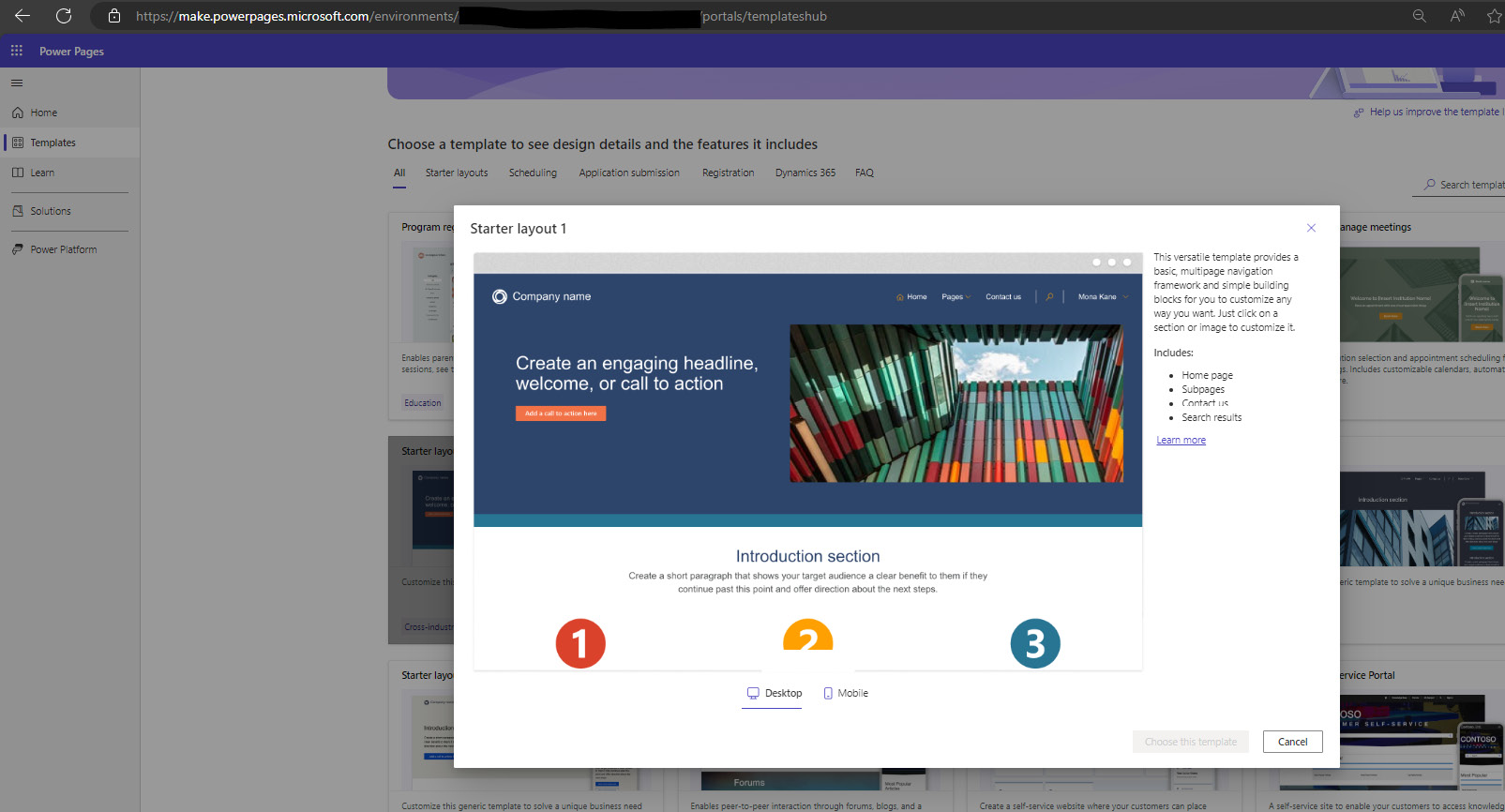Click the search templates magnifier icon
Screen dimensions: 1505x812
click(1430, 185)
